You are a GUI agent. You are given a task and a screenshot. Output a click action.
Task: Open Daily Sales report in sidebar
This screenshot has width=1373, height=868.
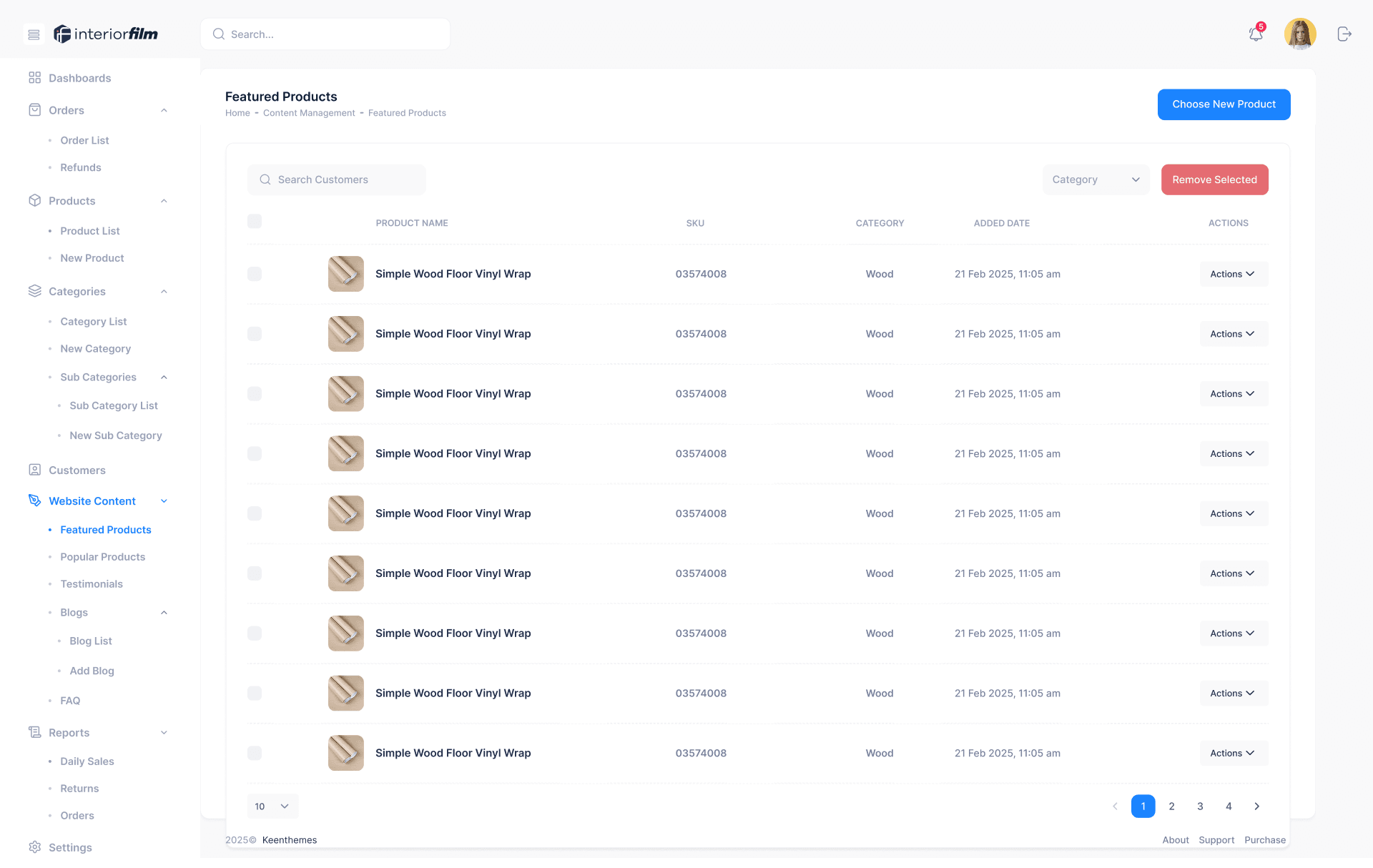(87, 761)
